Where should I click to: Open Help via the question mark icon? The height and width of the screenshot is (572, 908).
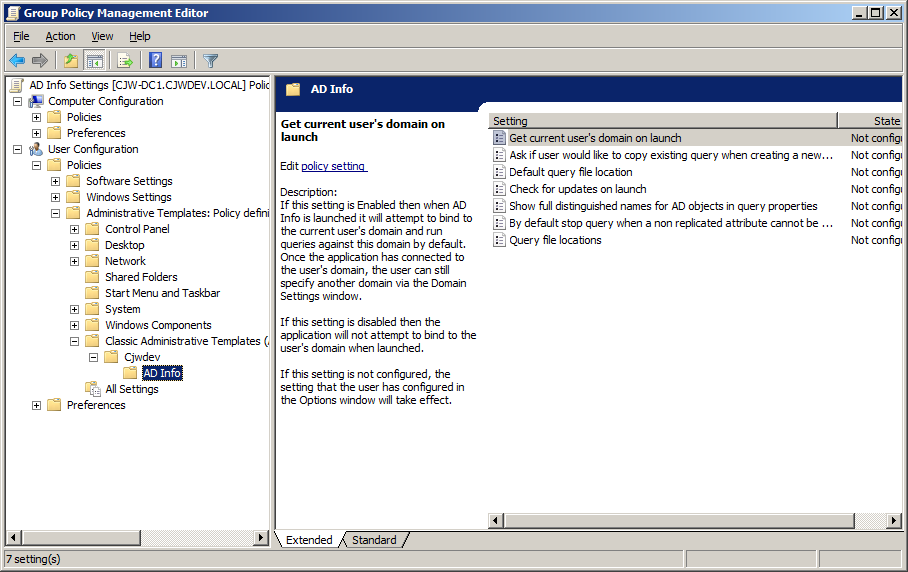pos(155,61)
